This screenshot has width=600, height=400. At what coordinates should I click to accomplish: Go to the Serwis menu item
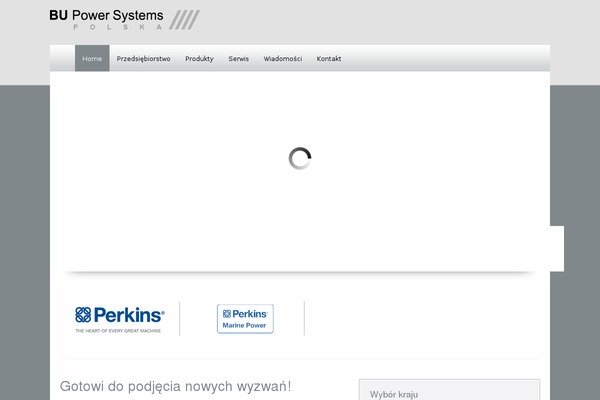(239, 59)
